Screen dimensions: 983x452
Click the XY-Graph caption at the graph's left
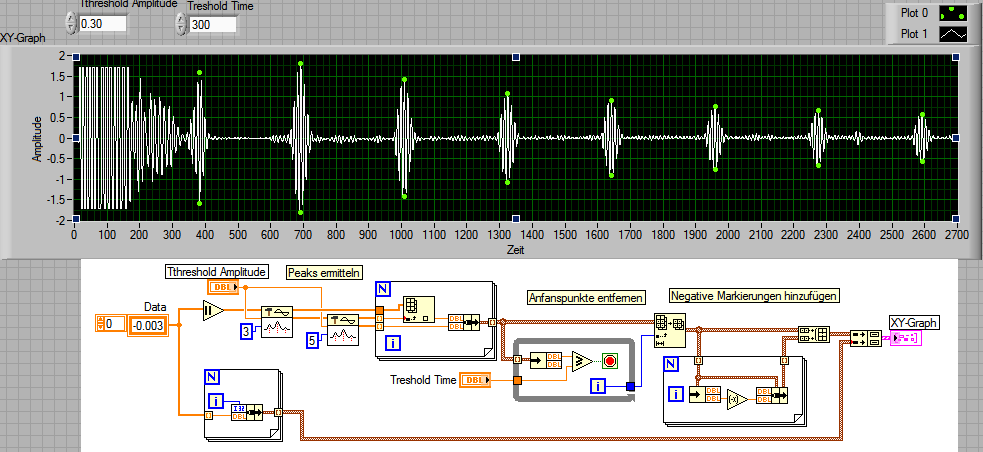23,38
